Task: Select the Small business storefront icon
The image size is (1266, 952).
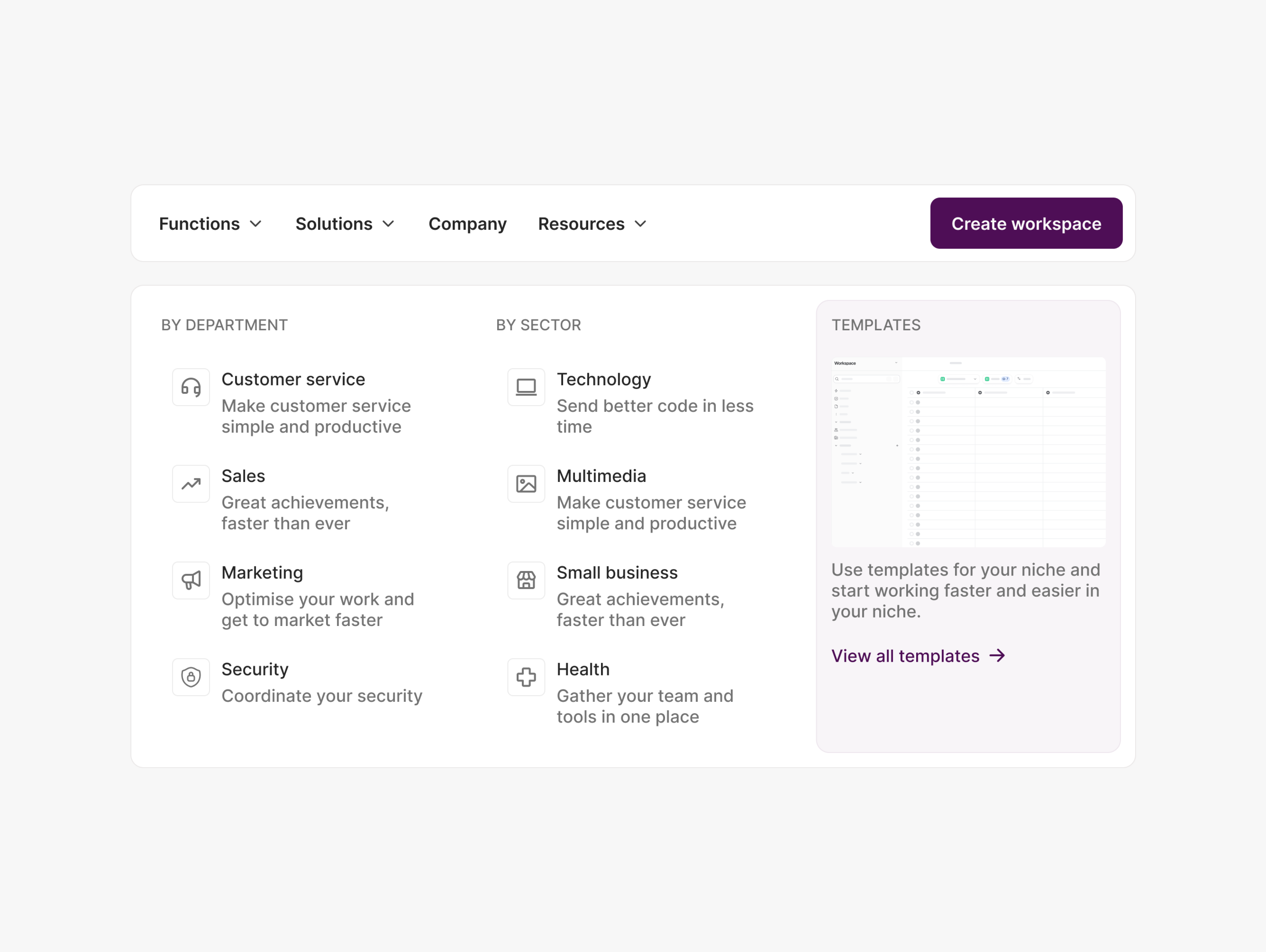Action: 526,581
